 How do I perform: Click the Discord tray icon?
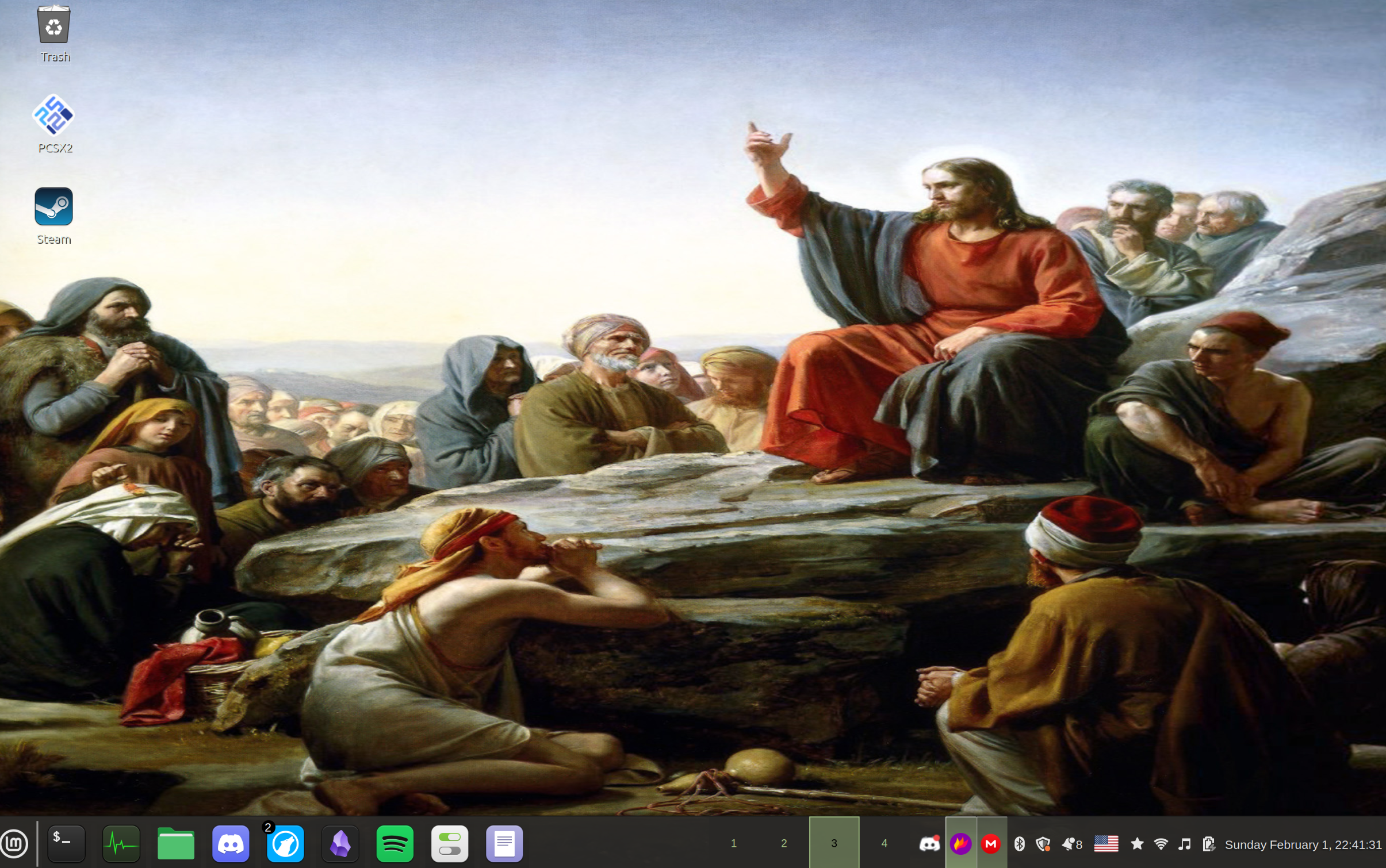coord(929,844)
